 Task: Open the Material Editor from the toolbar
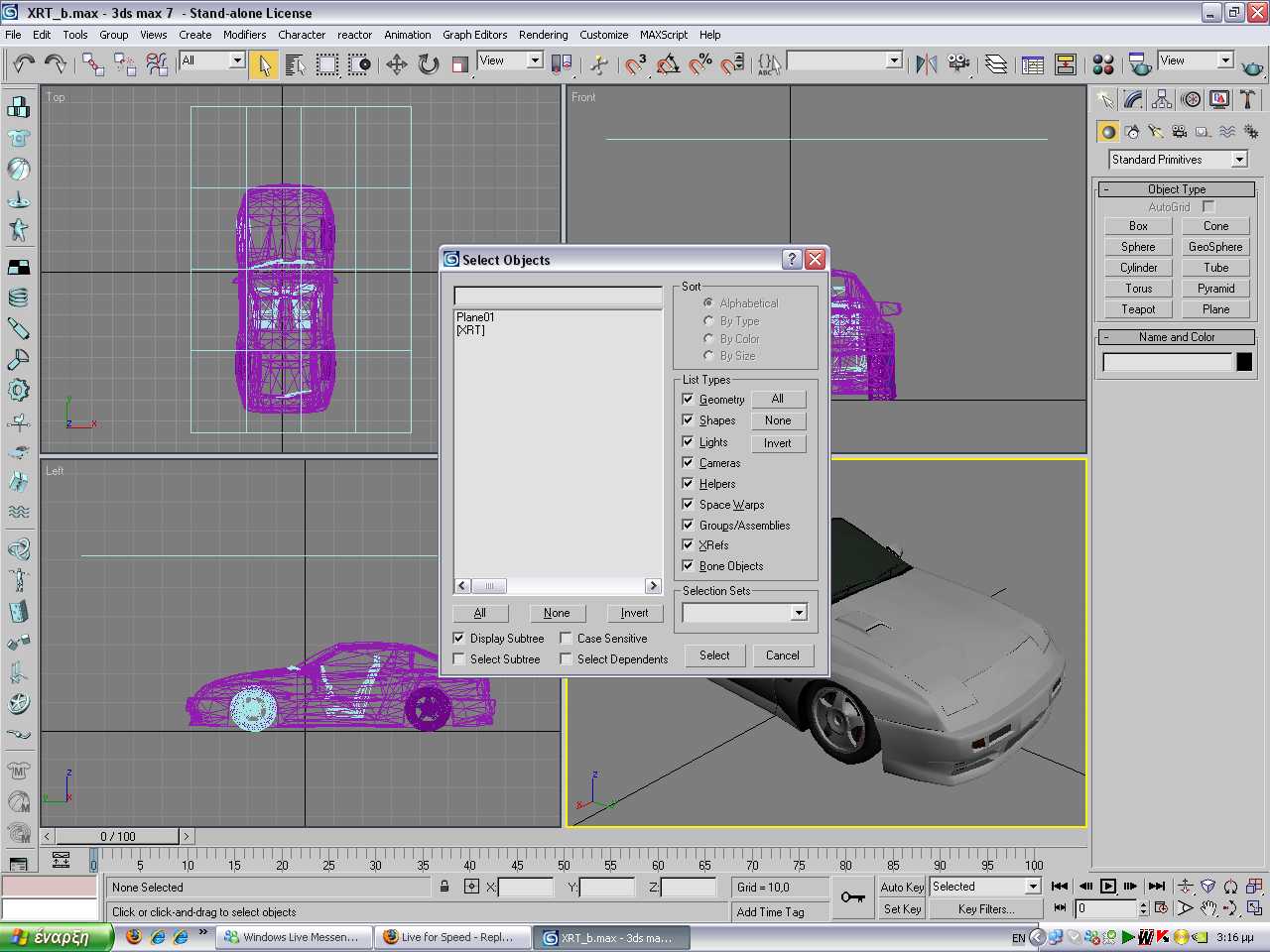tap(1103, 64)
